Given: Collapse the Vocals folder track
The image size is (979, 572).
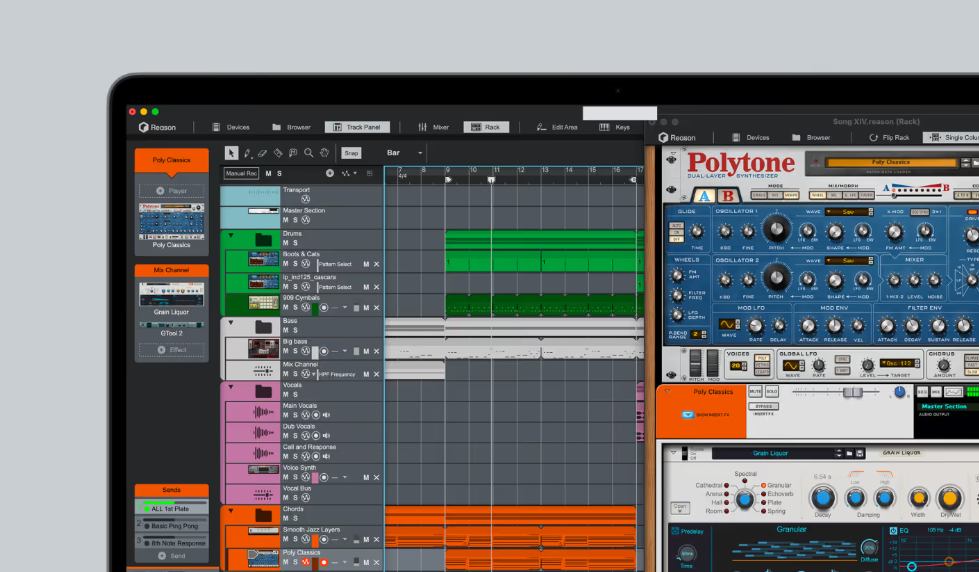Looking at the screenshot, I should [x=231, y=387].
